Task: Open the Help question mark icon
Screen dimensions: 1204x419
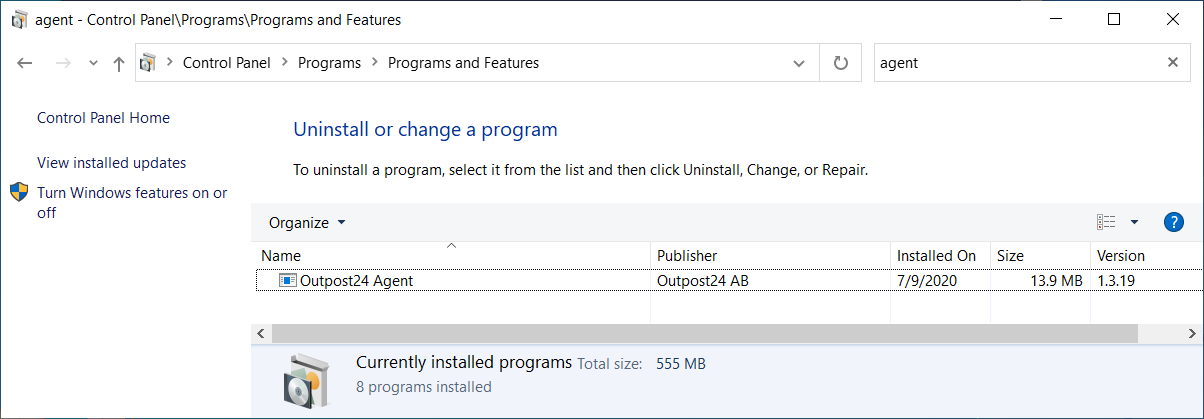Action: click(1174, 222)
